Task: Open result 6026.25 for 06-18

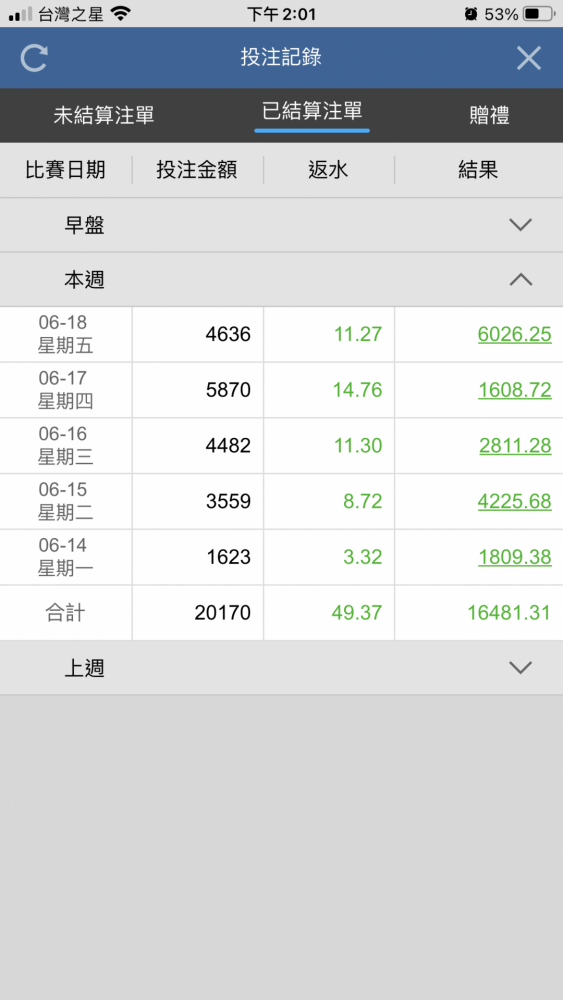Action: click(x=515, y=334)
